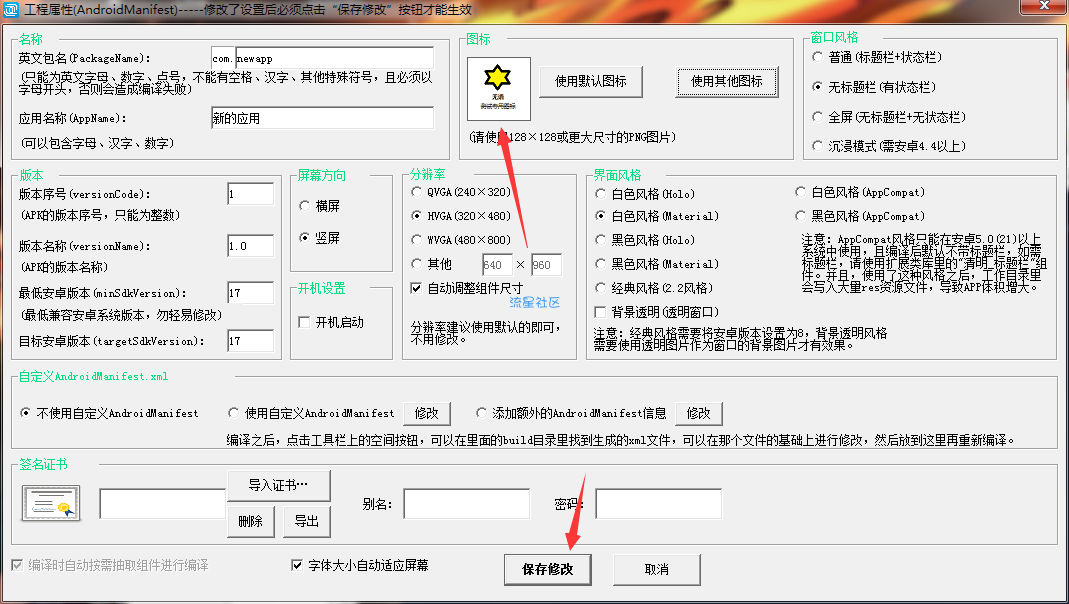
Task: Select 经典风格 (2.2风格) theme
Action: [654, 288]
